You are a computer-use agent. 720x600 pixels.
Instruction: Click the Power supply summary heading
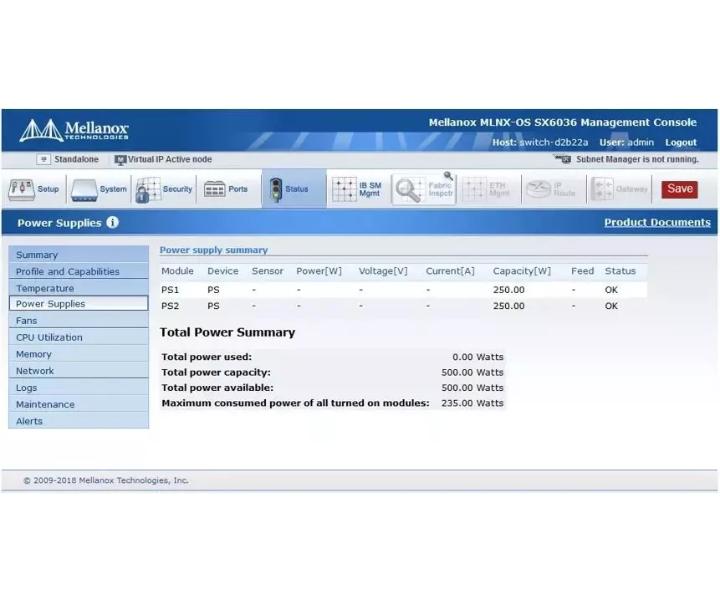(x=214, y=250)
